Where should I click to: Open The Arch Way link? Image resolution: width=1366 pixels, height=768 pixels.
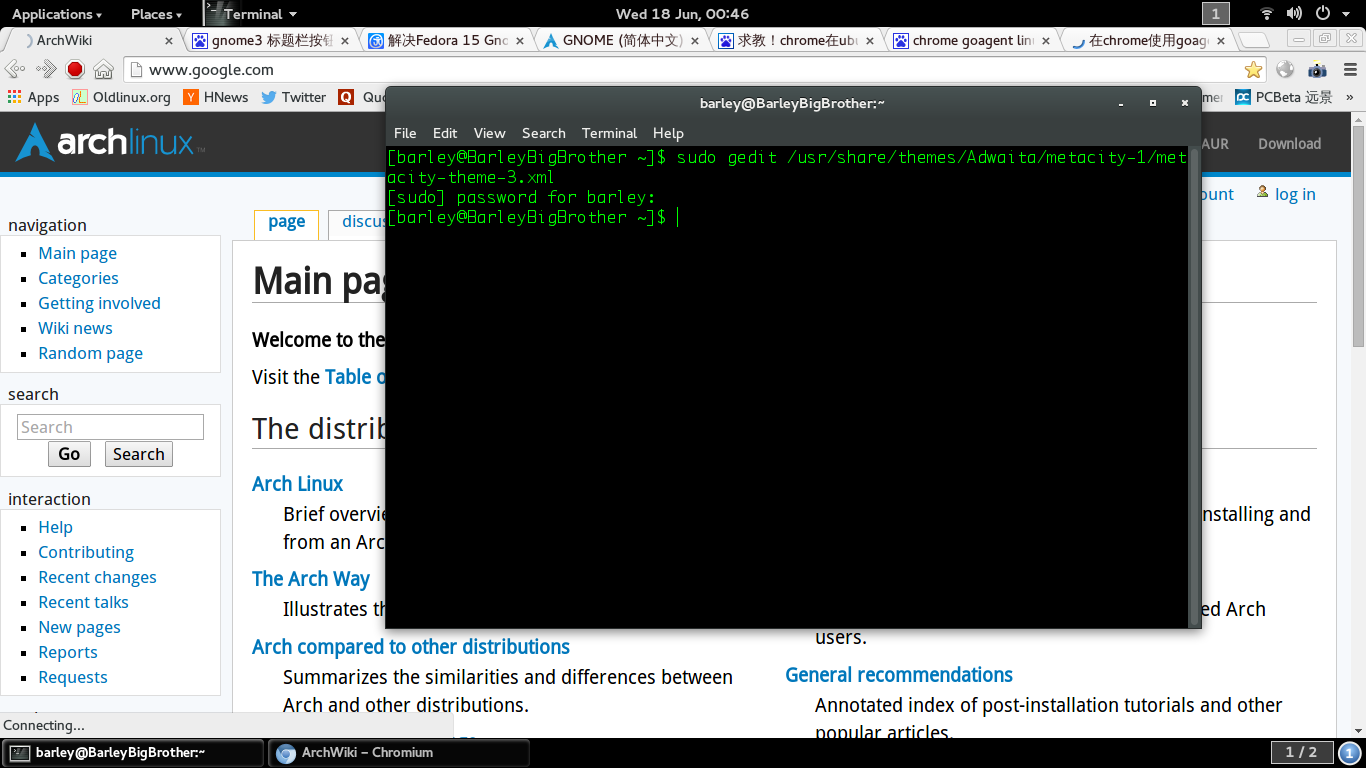(311, 579)
